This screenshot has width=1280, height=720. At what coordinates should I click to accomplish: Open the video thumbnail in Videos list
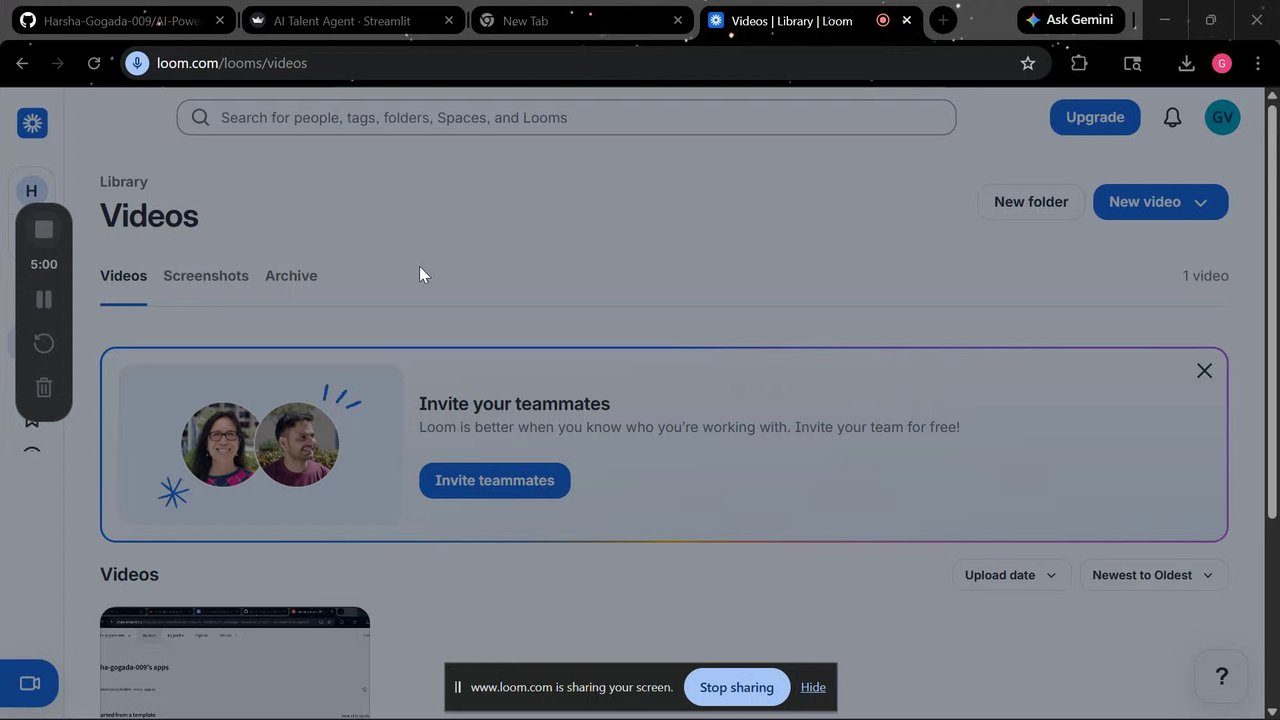click(x=235, y=662)
